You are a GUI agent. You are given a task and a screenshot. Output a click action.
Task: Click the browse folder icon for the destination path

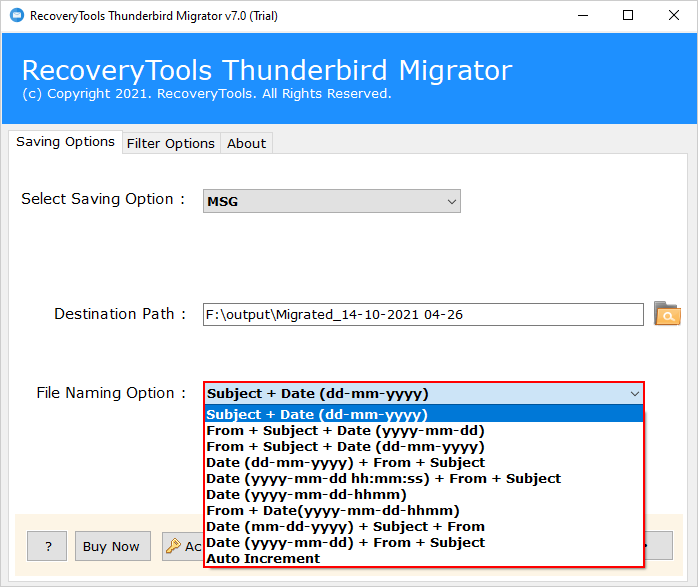click(667, 314)
